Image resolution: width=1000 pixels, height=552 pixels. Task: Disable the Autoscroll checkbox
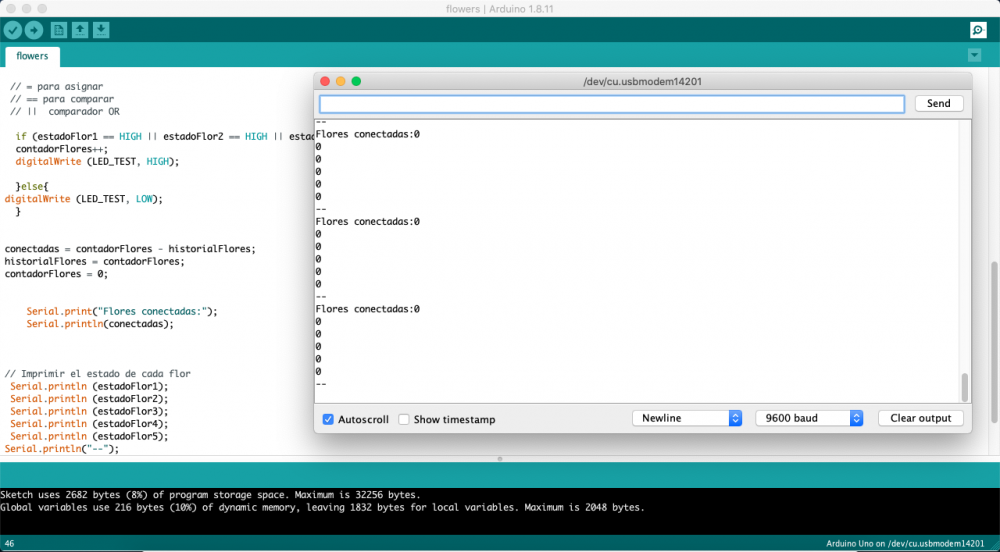(328, 419)
